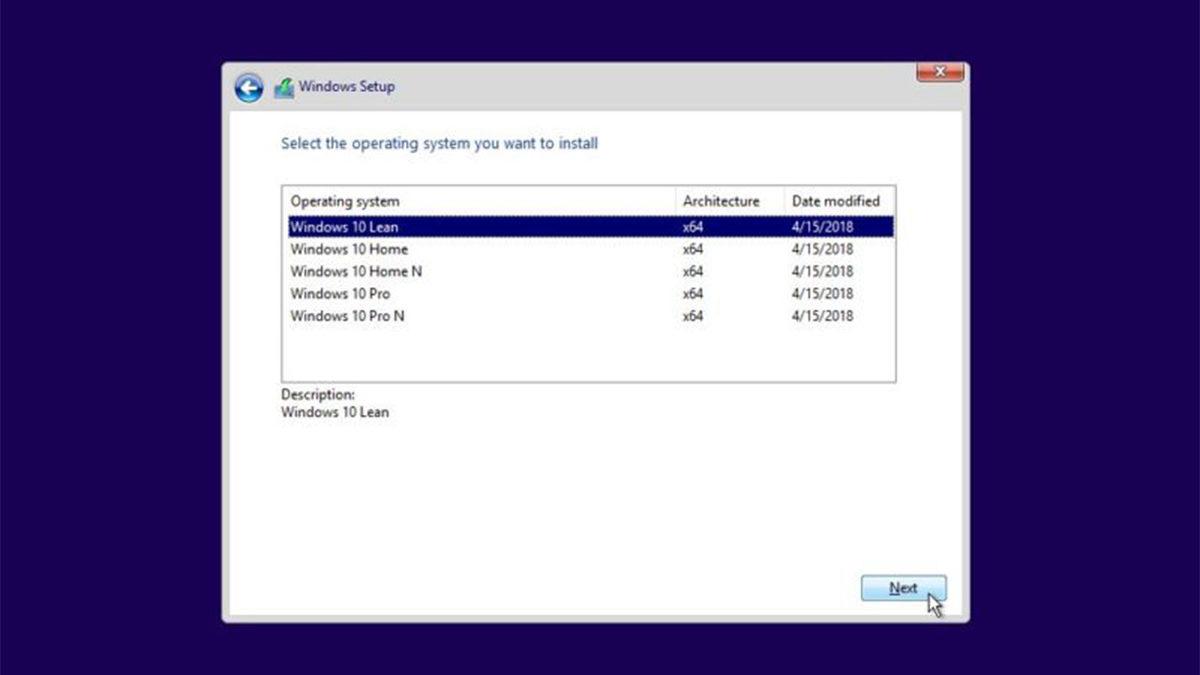Sort by the Operating system column
1200x675 pixels.
[346, 201]
